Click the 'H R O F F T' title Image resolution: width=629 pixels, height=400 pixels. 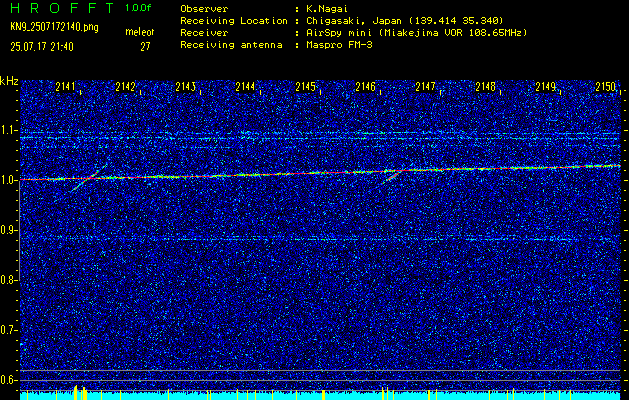coord(61,8)
